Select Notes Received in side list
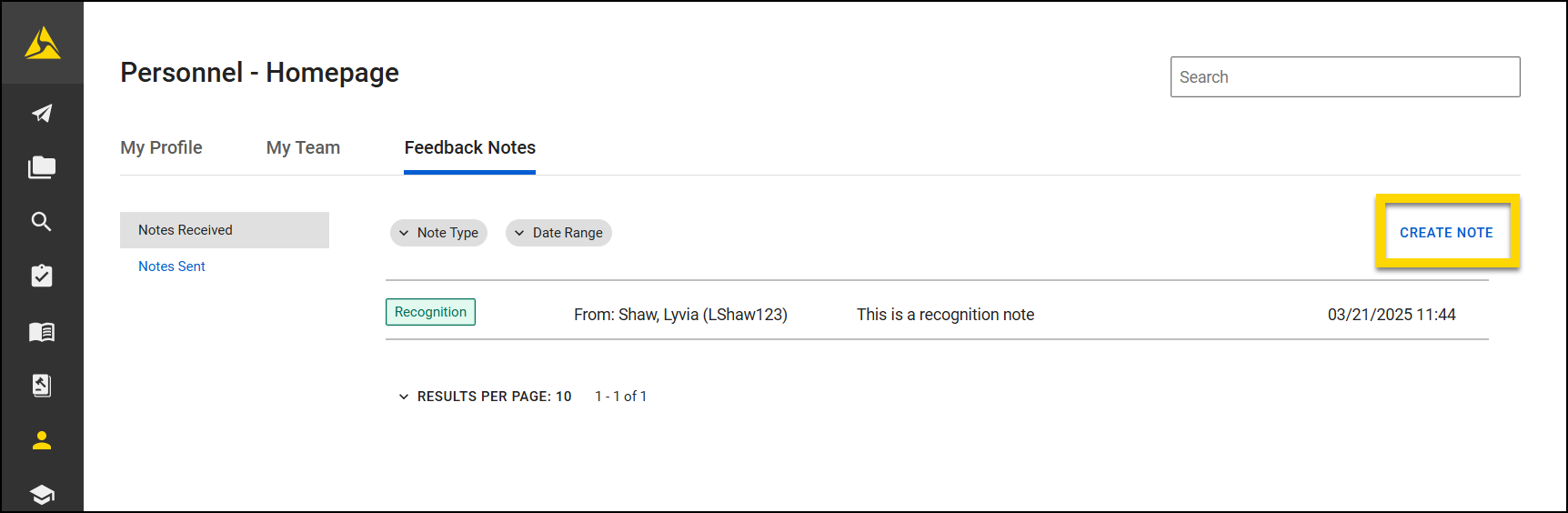The height and width of the screenshot is (513, 1568). (225, 230)
